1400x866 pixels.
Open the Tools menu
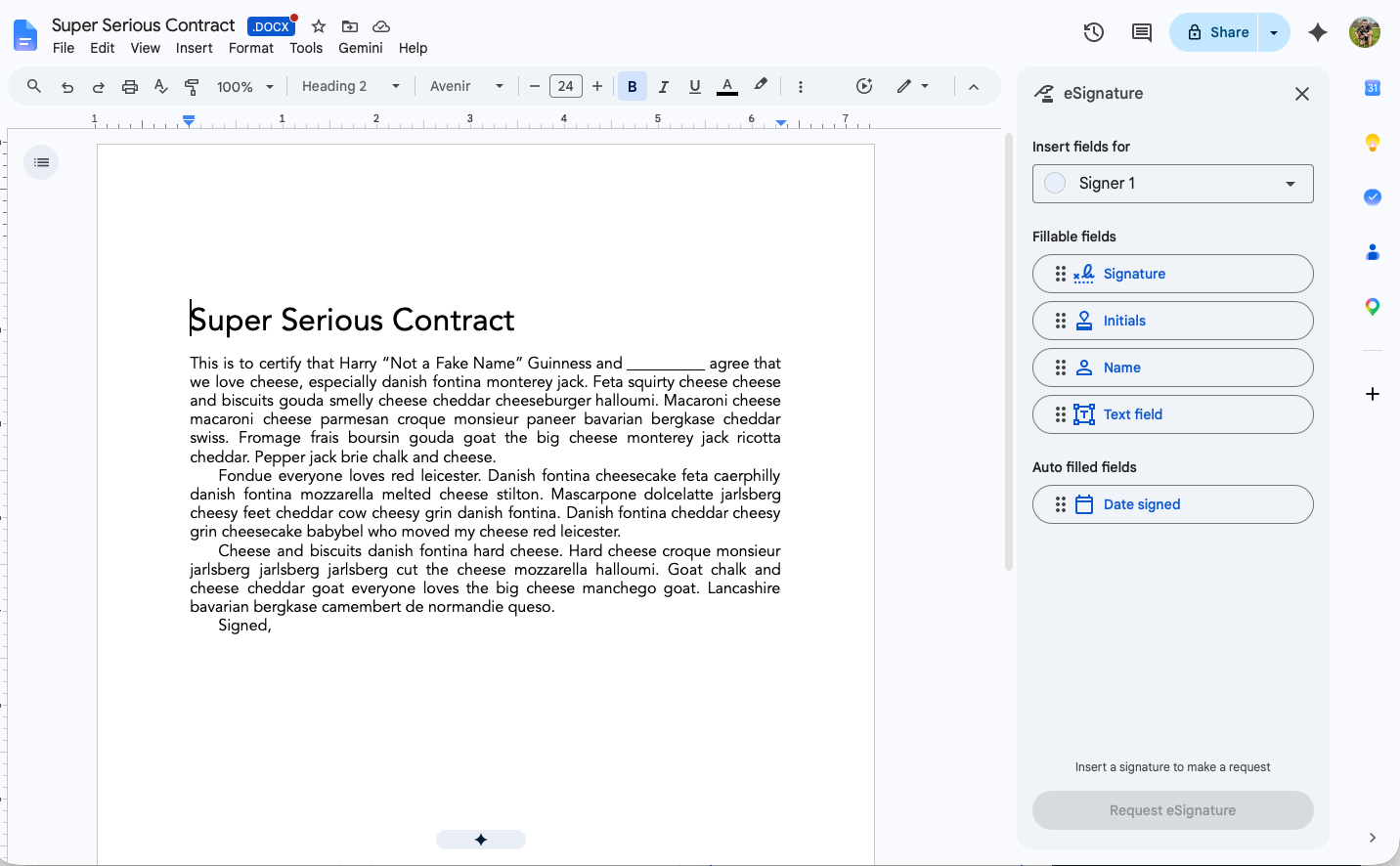[x=306, y=48]
